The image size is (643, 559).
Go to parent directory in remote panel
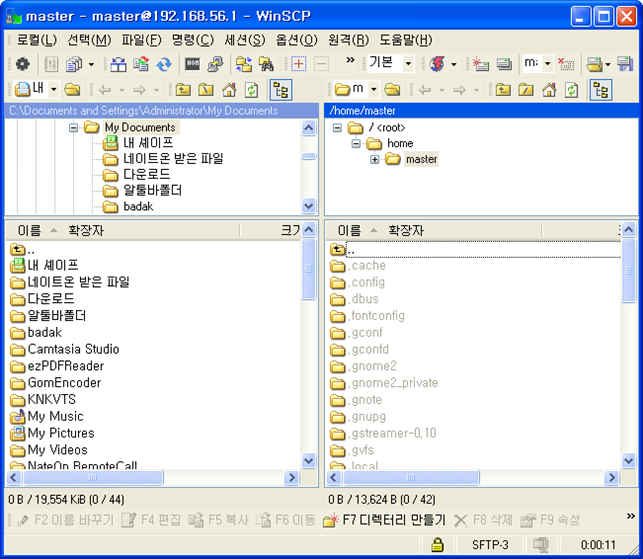pyautogui.click(x=503, y=89)
